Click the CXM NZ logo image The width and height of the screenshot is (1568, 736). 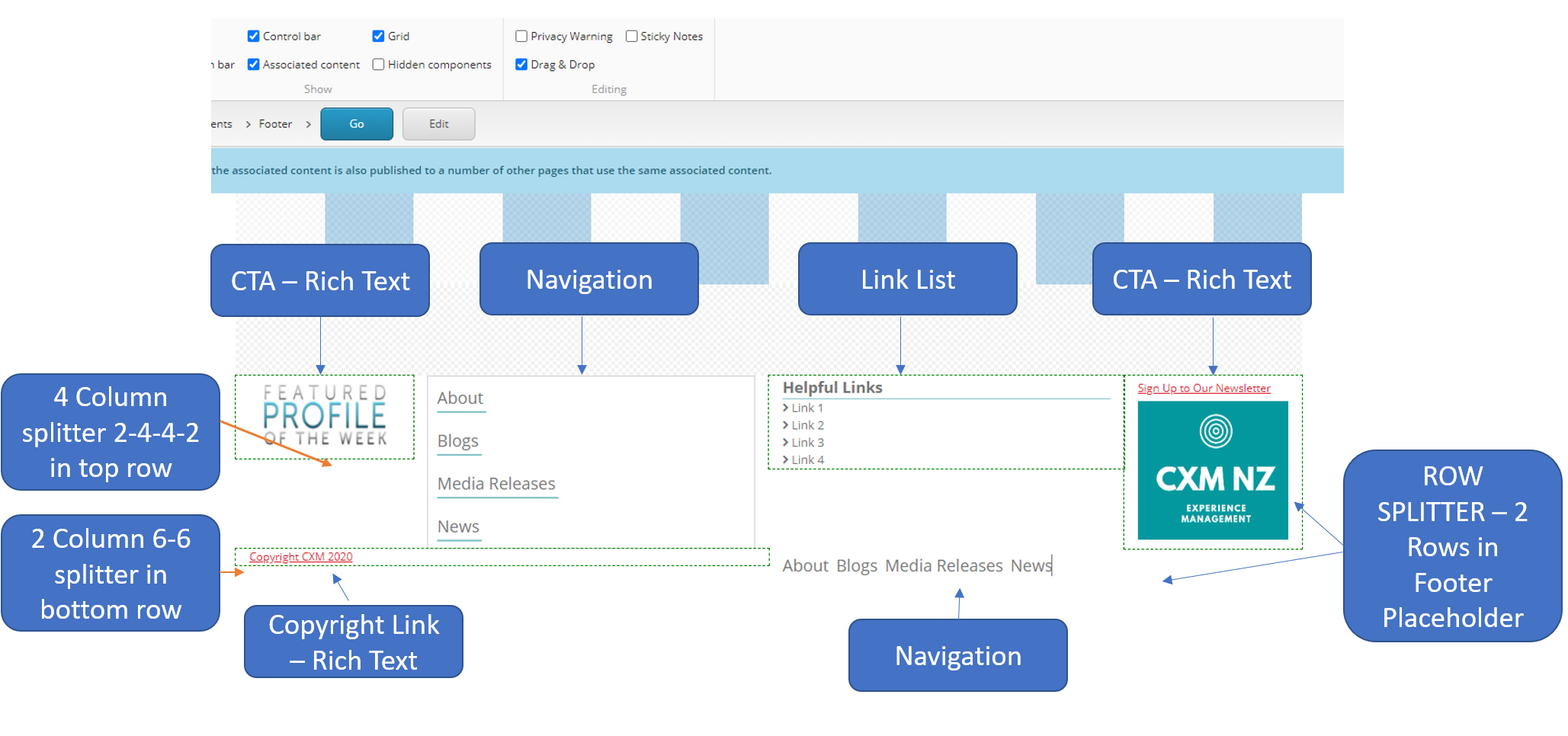(x=1212, y=469)
